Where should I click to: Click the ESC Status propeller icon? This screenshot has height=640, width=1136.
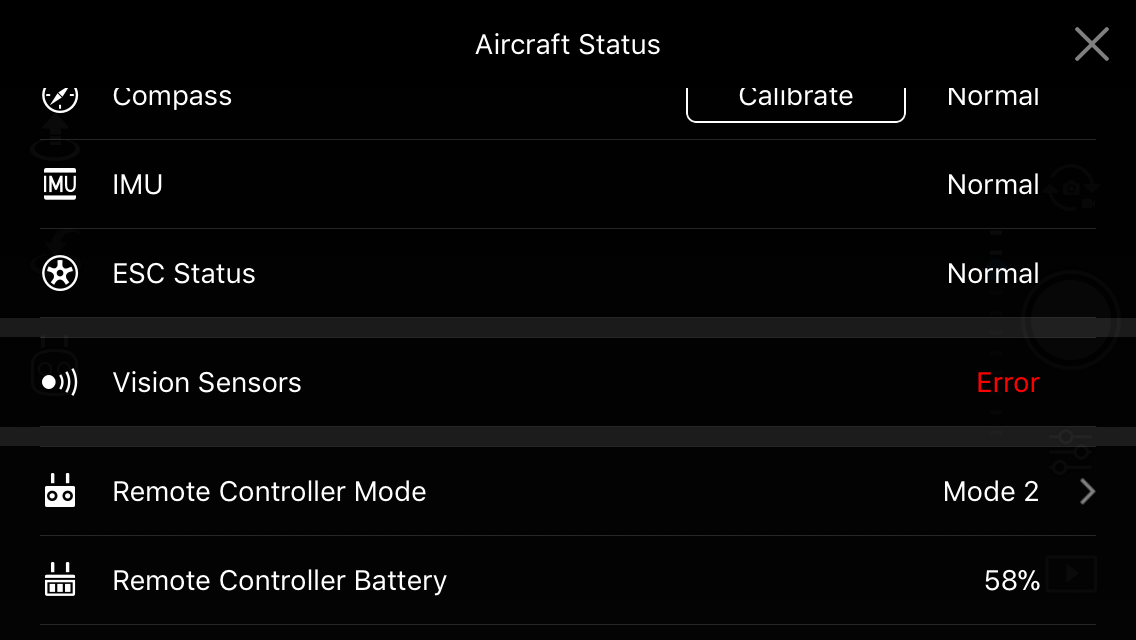(59, 273)
